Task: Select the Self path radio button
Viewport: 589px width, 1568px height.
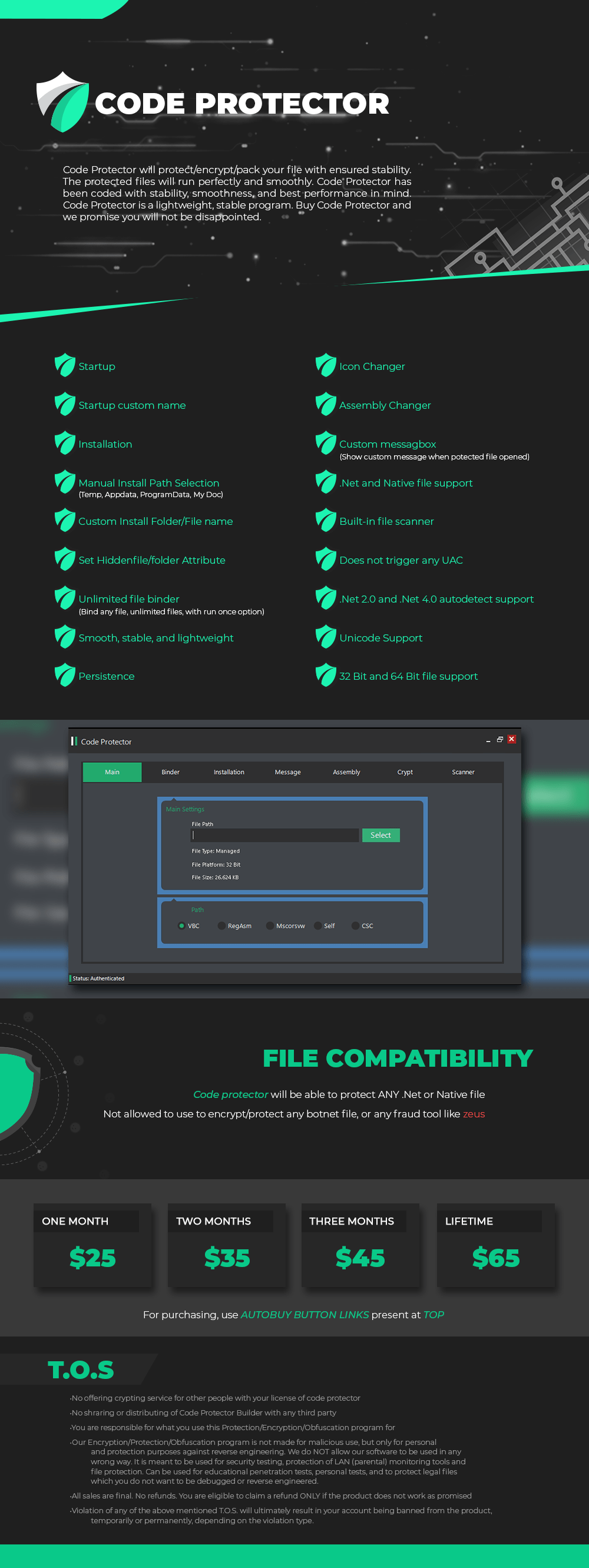Action: tap(317, 926)
